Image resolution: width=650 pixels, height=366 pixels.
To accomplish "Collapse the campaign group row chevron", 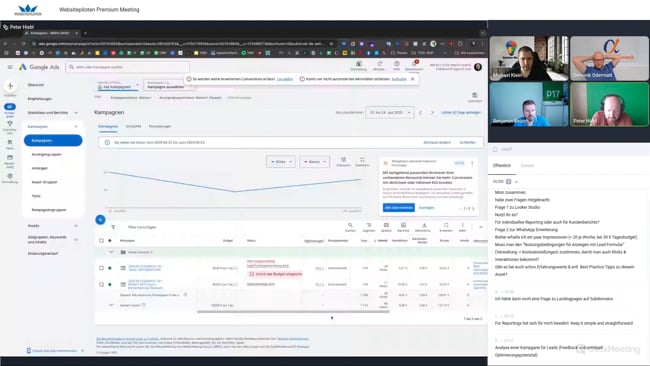I will (x=111, y=252).
